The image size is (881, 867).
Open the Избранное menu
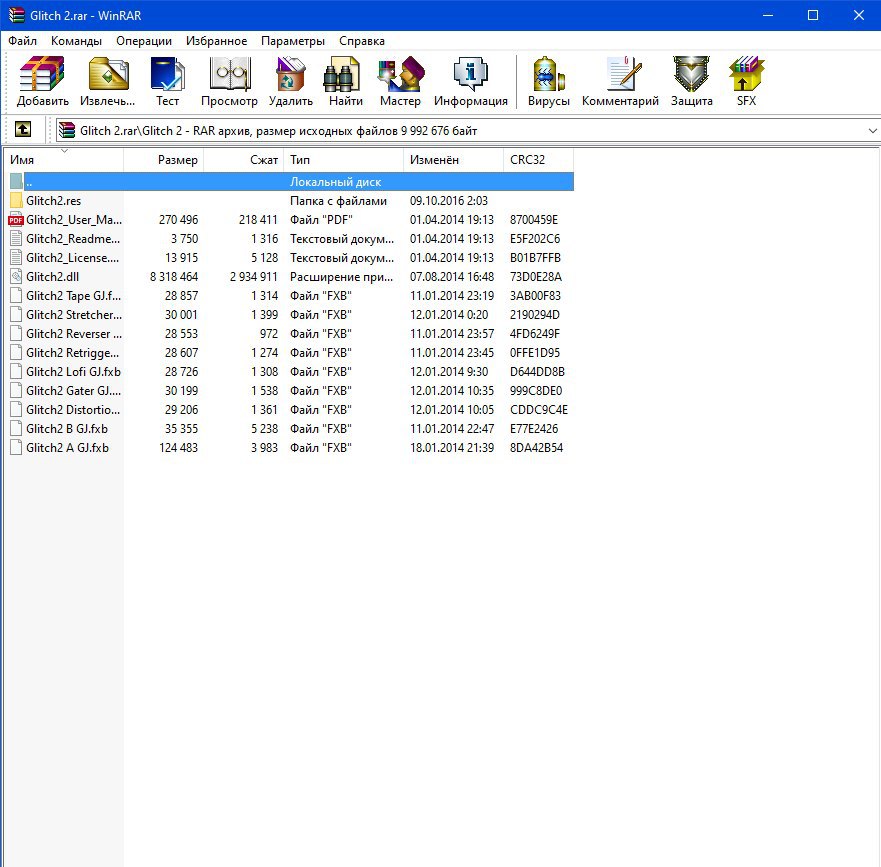tap(216, 41)
